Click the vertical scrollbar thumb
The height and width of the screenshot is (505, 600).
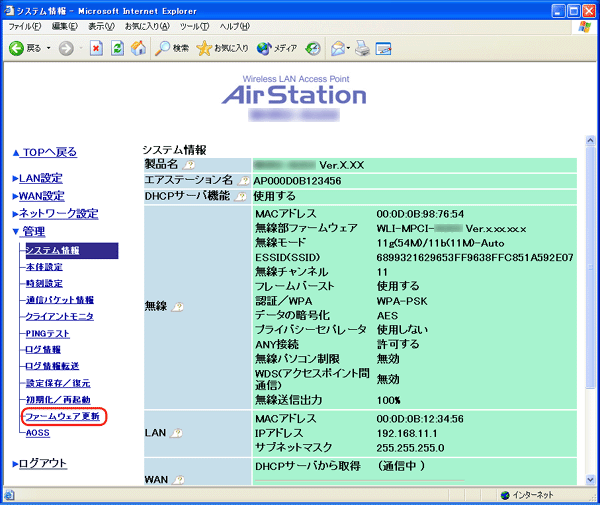[x=590, y=267]
